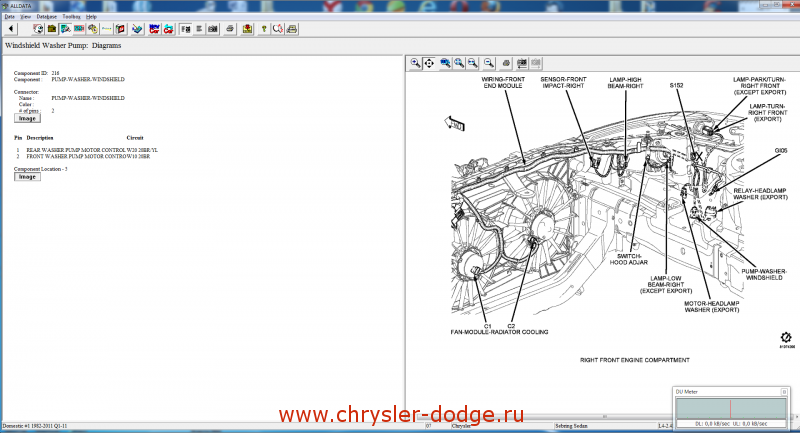Click the last printer/fax icon in main toolbar
Image resolution: width=800 pixels, height=433 pixels.
click(291, 29)
